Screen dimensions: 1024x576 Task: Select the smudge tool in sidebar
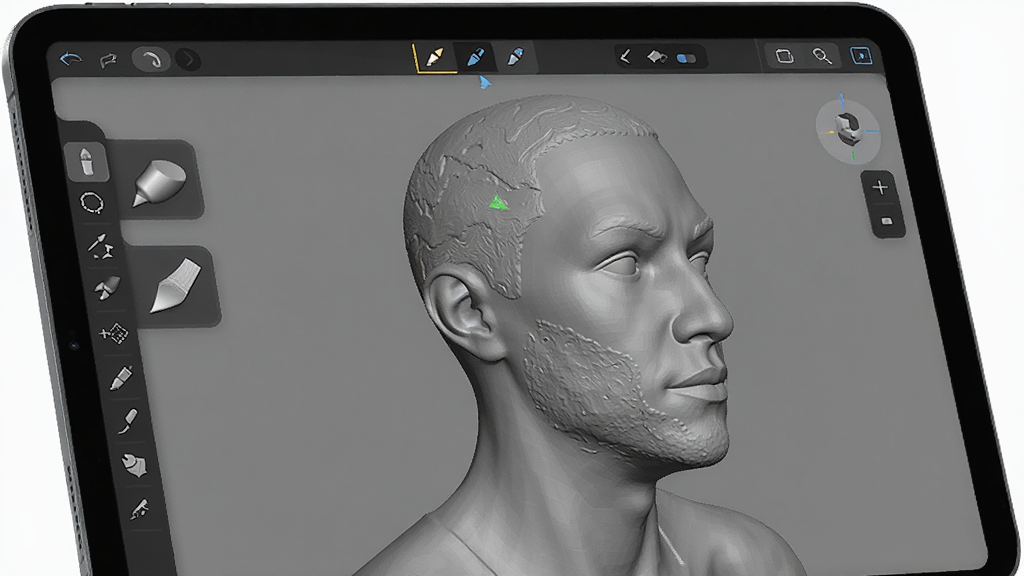107,287
